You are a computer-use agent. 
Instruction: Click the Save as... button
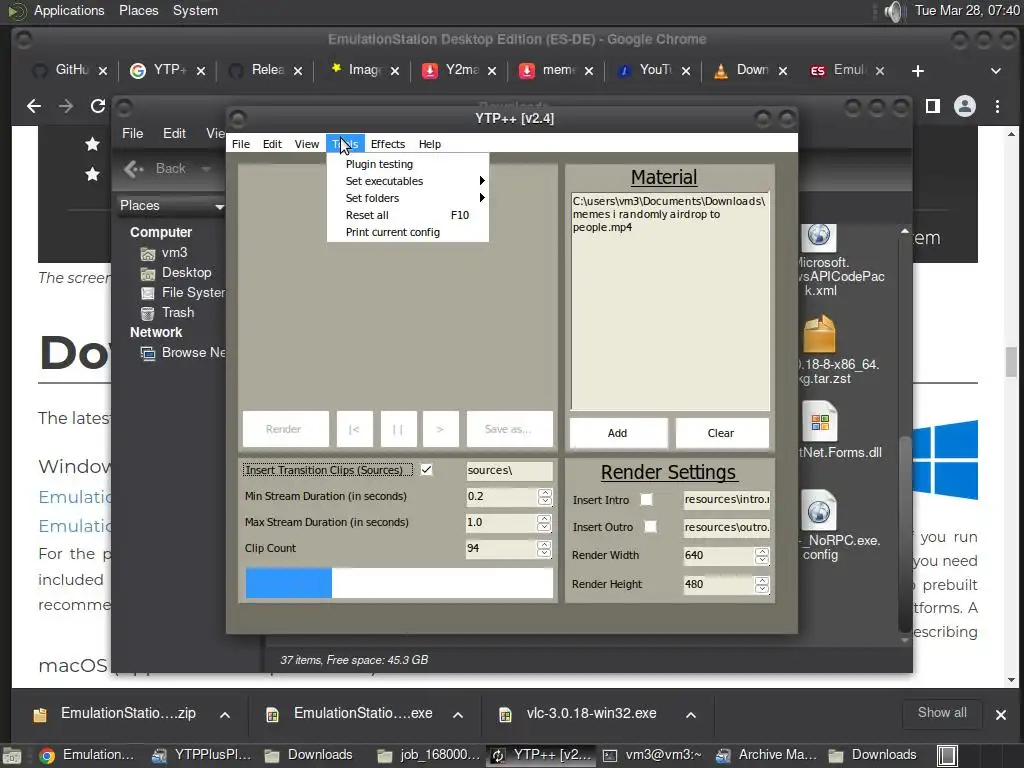[x=509, y=429]
